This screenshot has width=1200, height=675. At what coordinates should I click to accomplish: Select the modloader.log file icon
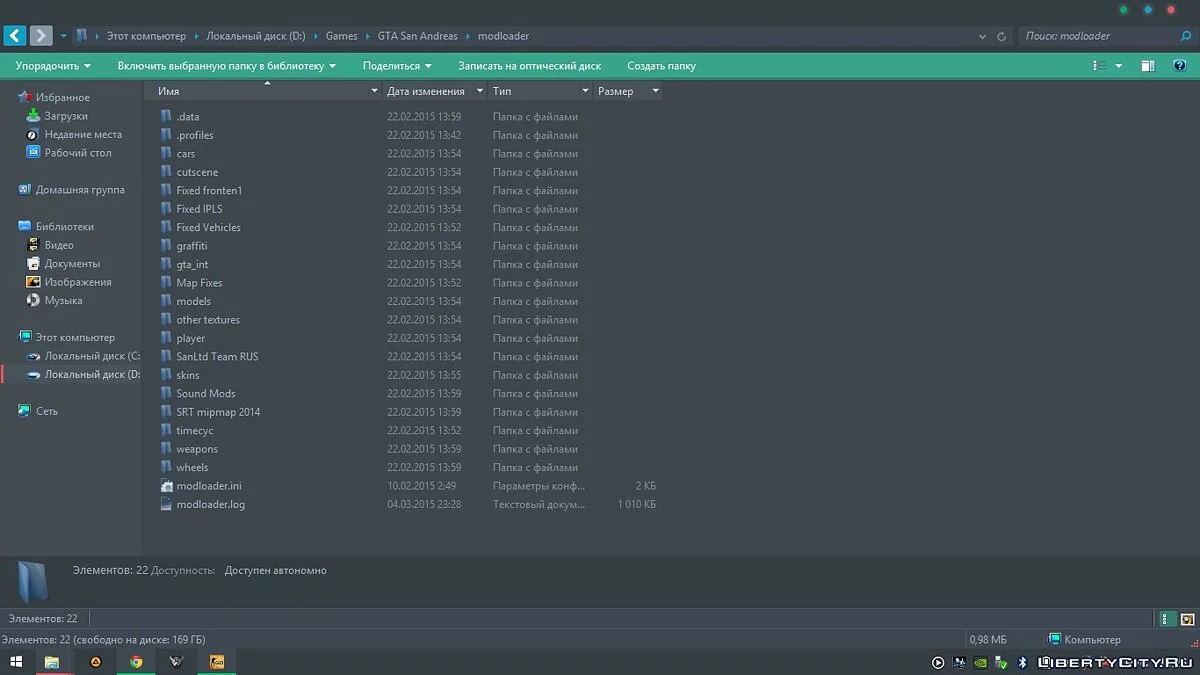(167, 505)
